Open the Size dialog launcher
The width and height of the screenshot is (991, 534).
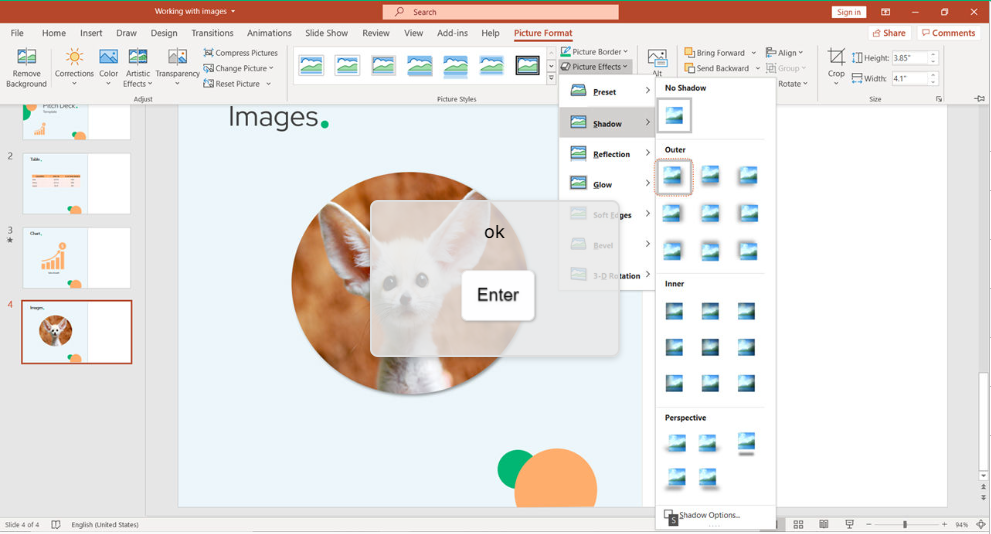[939, 99]
